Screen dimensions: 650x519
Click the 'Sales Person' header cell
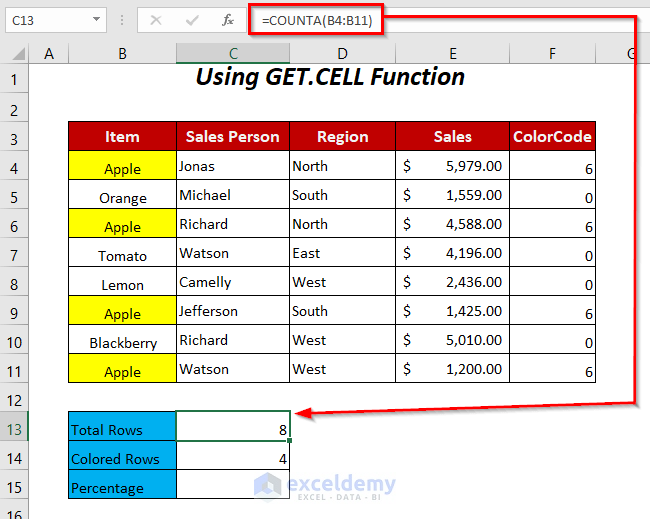tap(233, 136)
